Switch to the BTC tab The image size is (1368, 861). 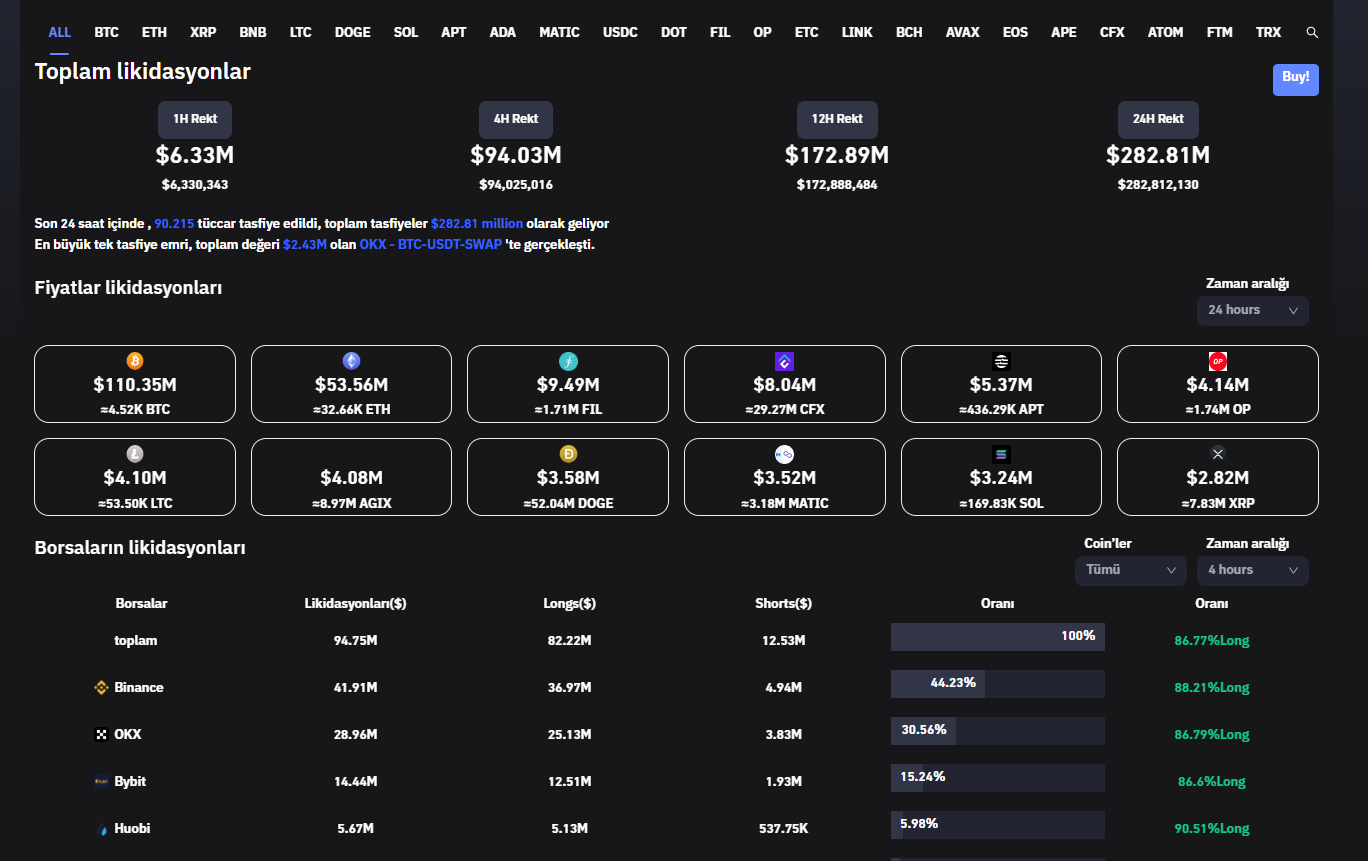pos(106,33)
